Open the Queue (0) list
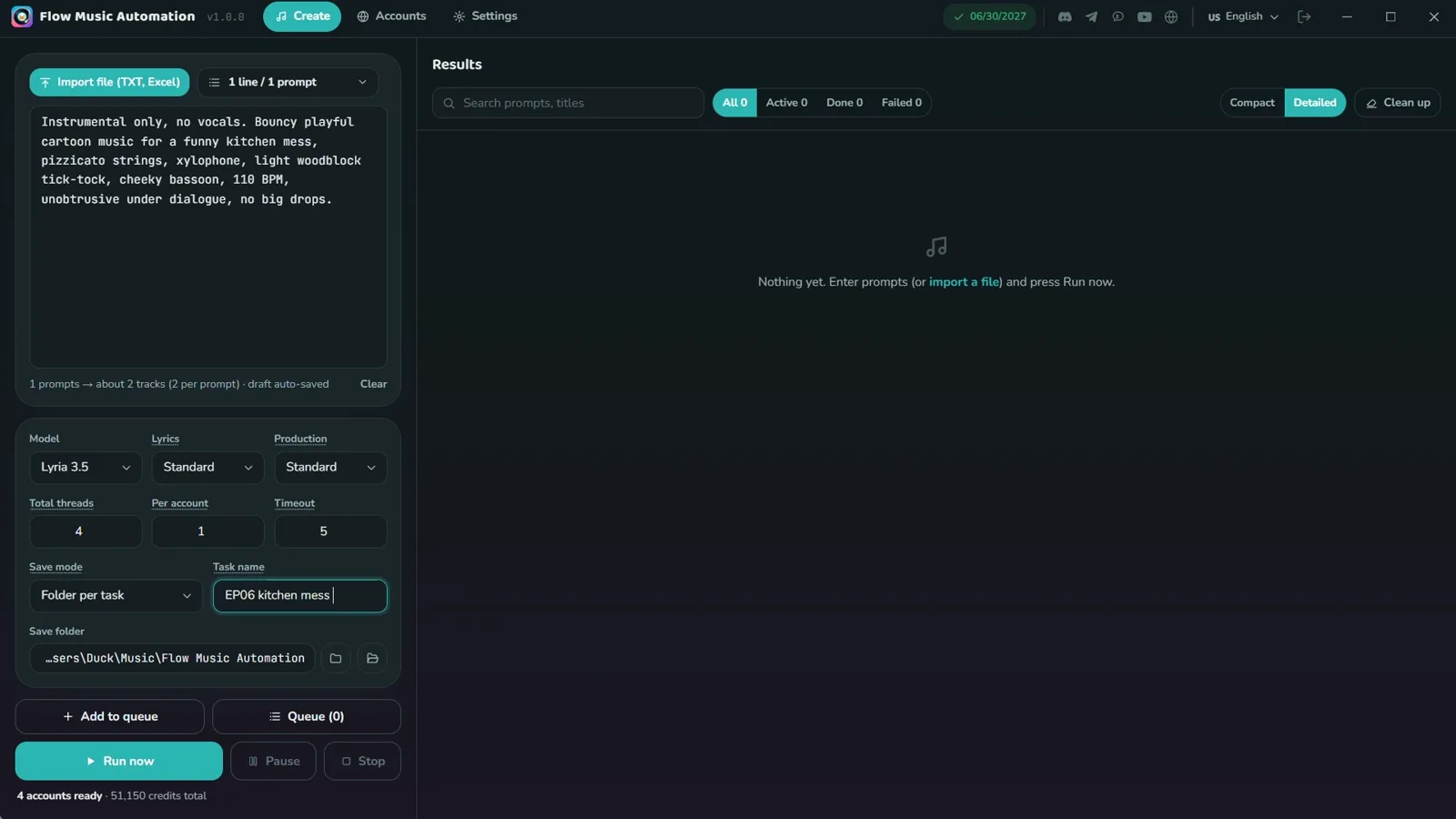The height and width of the screenshot is (819, 1456). click(x=307, y=716)
